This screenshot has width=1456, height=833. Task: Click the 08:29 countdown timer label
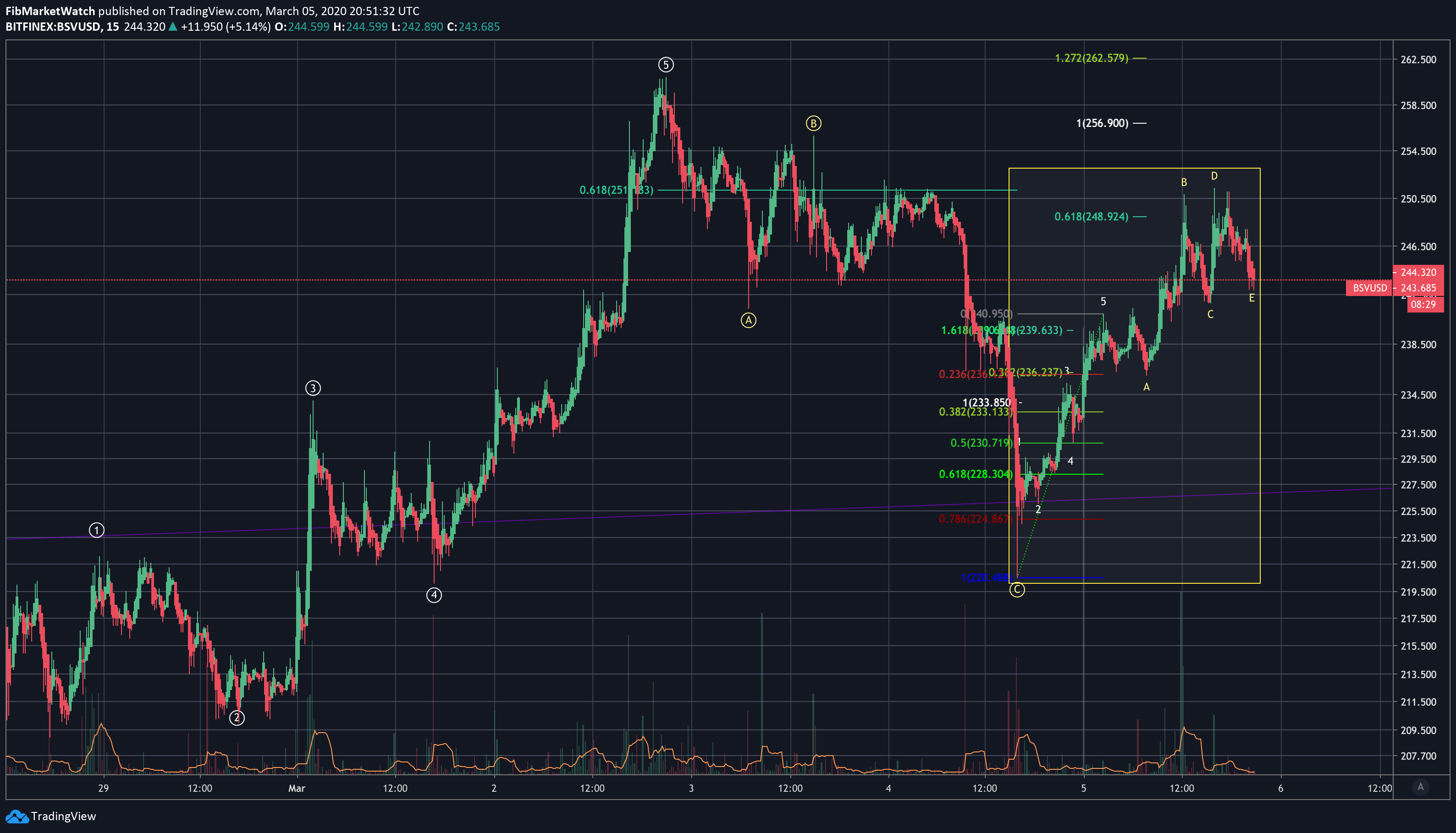tap(1423, 304)
